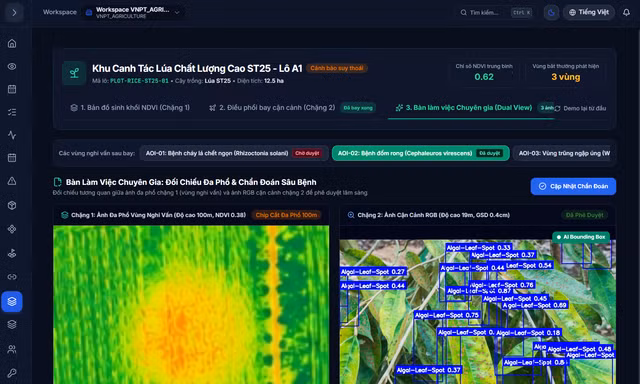
Task: Click the Algal-Leaf-Spot 0.75 detection label
Action: 447,315
